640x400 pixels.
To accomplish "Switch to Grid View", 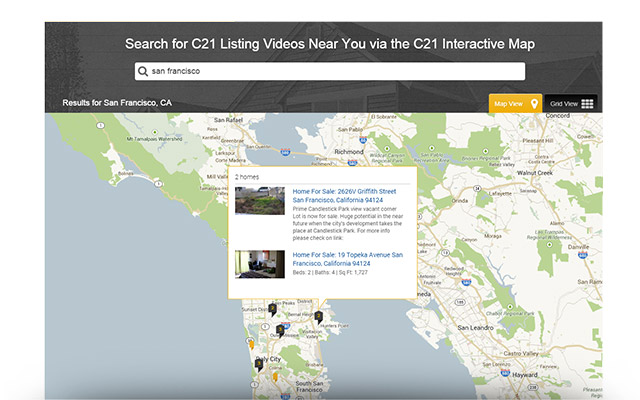I will [571, 104].
